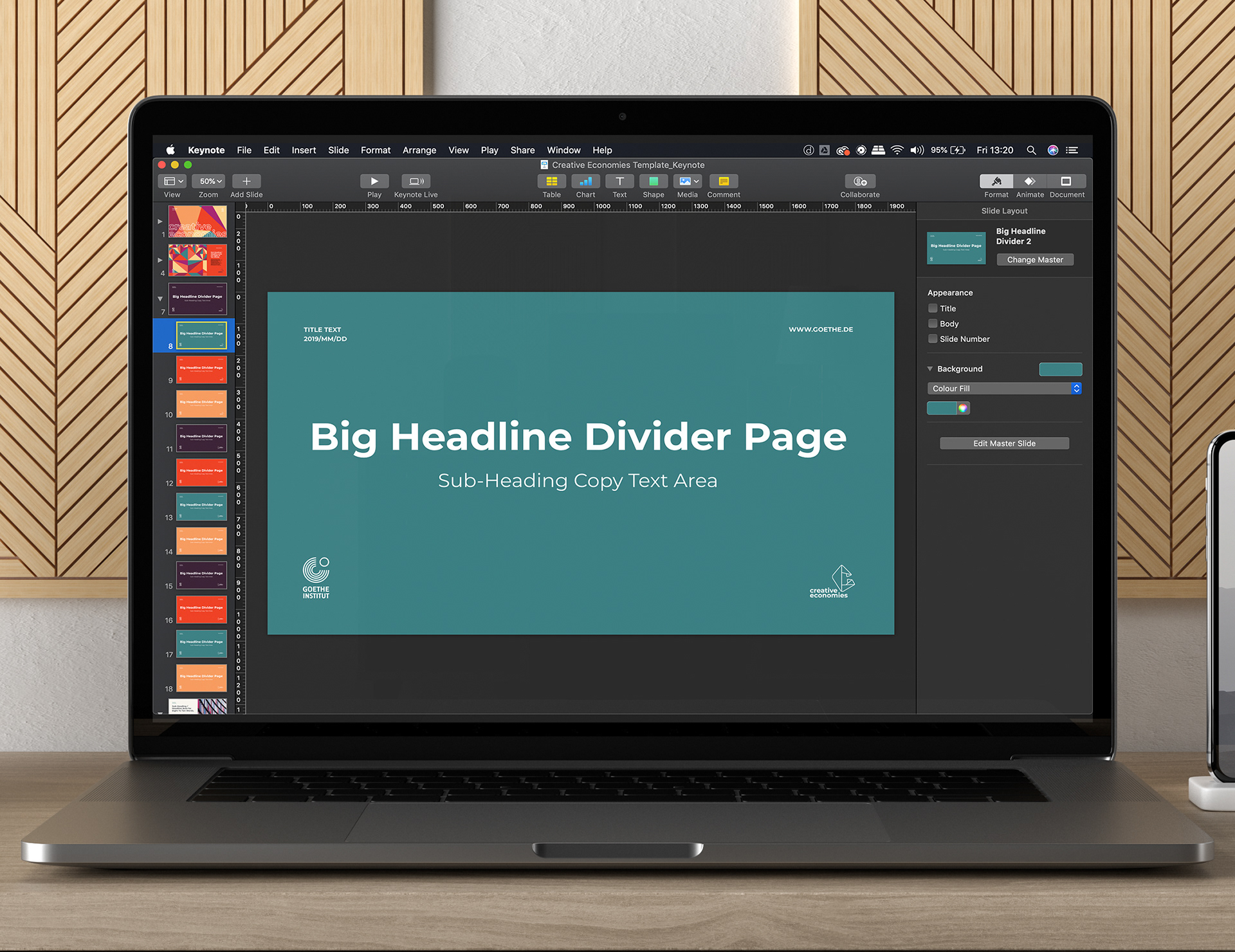This screenshot has width=1235, height=952.
Task: Collapse the Background section disclosure triangle
Action: (x=930, y=369)
